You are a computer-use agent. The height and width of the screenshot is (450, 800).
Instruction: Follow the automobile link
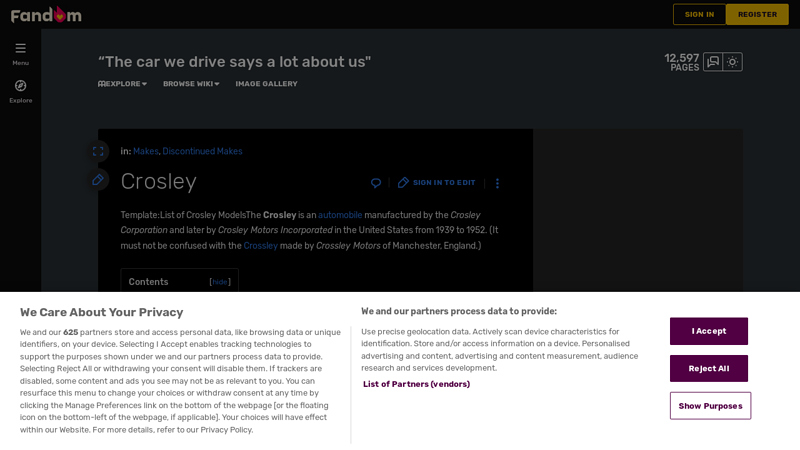click(340, 215)
